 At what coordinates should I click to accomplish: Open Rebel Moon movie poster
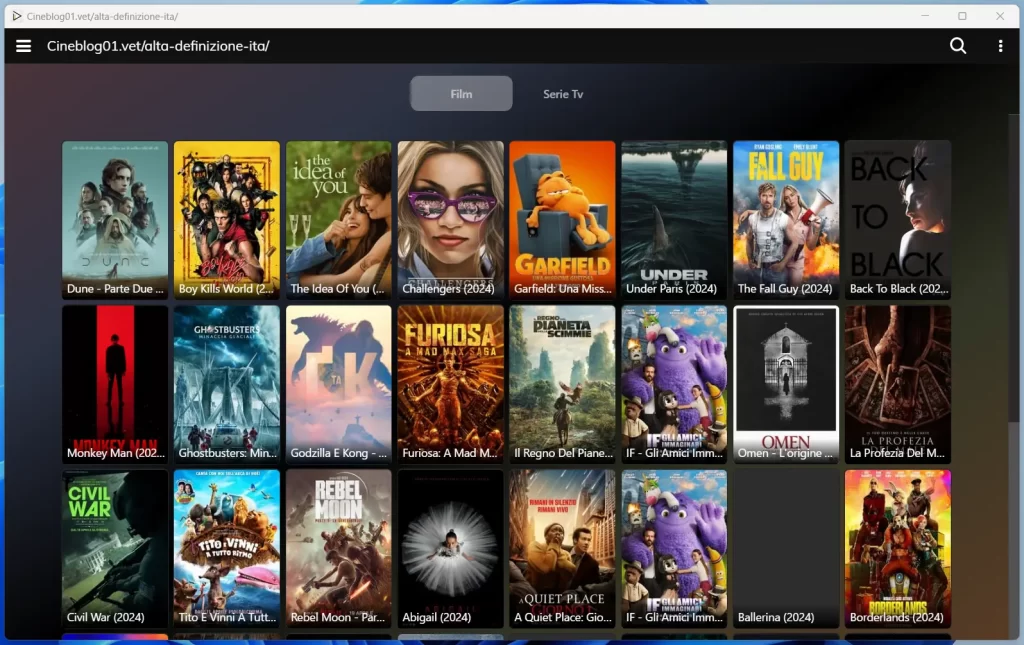pyautogui.click(x=338, y=549)
